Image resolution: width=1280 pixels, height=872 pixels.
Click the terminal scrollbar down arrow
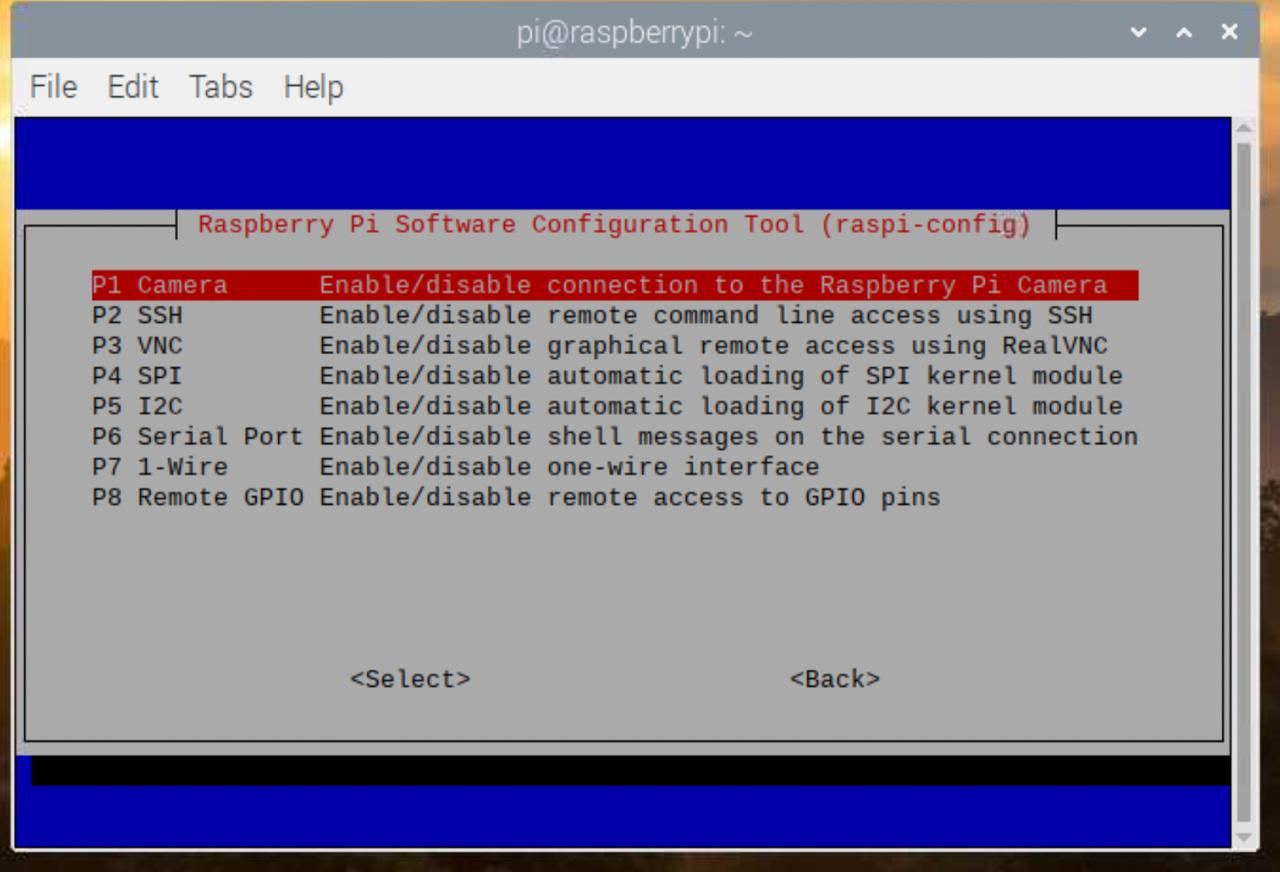(1244, 838)
